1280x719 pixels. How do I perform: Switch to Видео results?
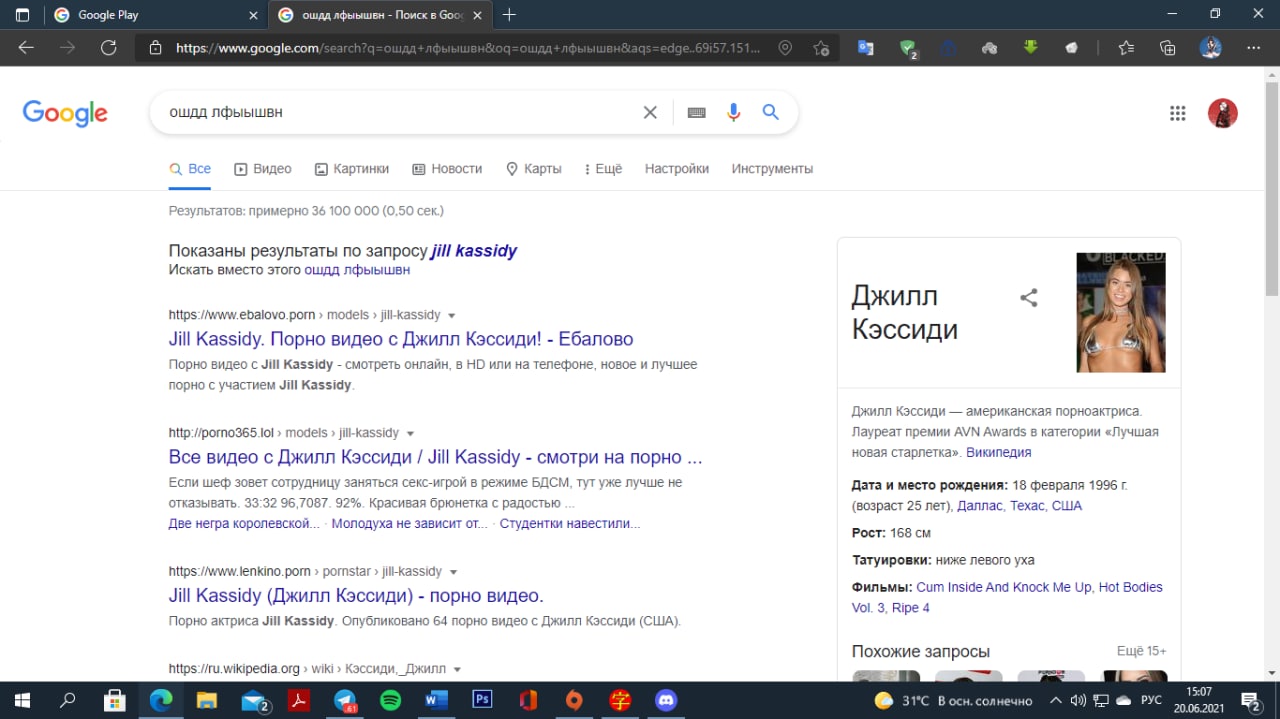click(263, 169)
